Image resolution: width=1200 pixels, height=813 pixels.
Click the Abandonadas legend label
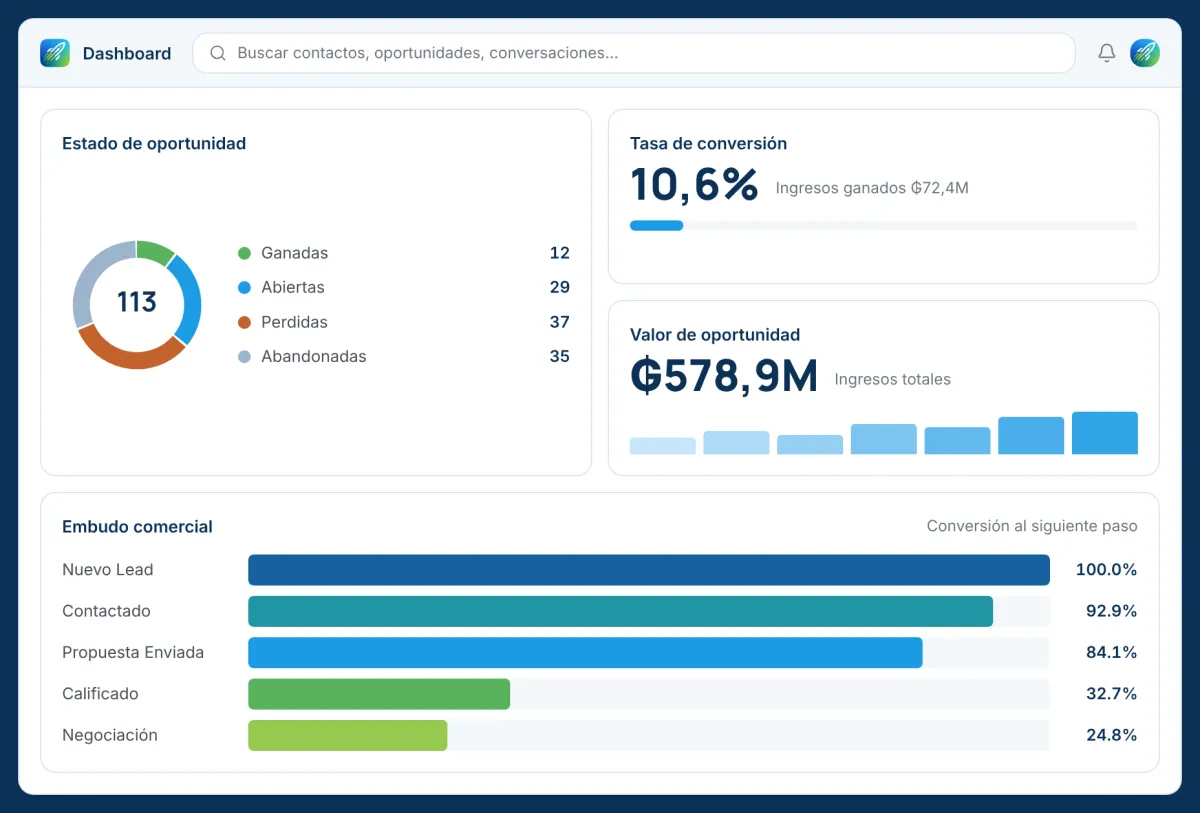pyautogui.click(x=314, y=356)
